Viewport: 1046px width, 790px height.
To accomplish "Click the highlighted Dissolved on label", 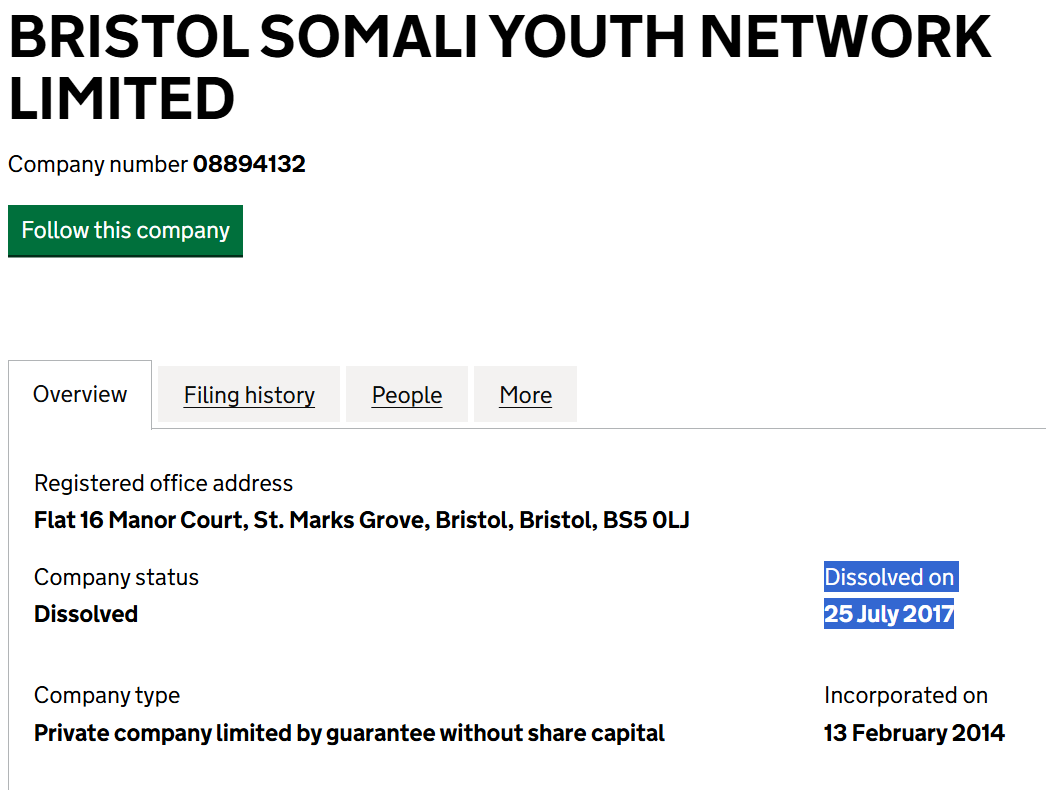I will (889, 577).
